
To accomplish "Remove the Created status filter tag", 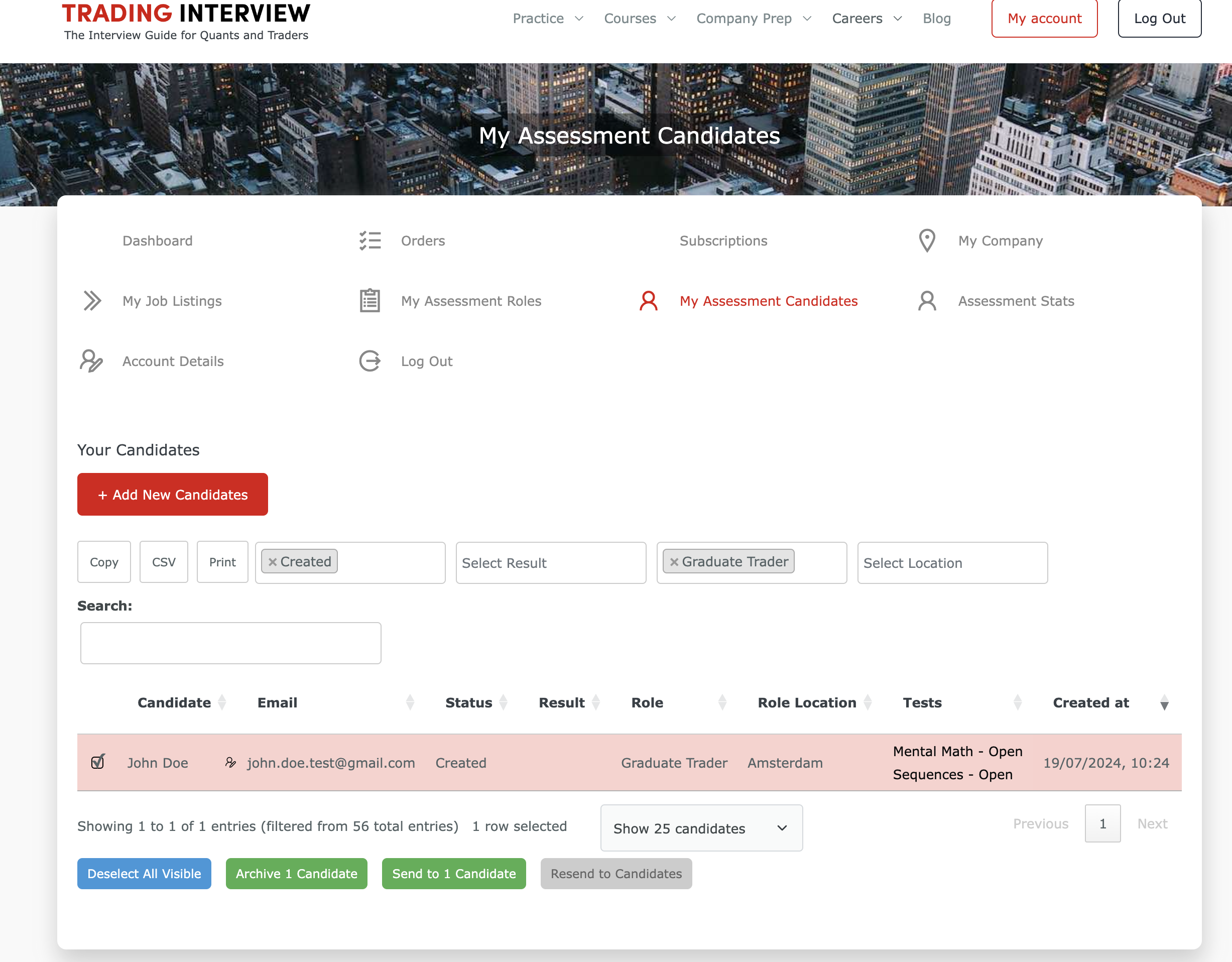I will (x=273, y=562).
